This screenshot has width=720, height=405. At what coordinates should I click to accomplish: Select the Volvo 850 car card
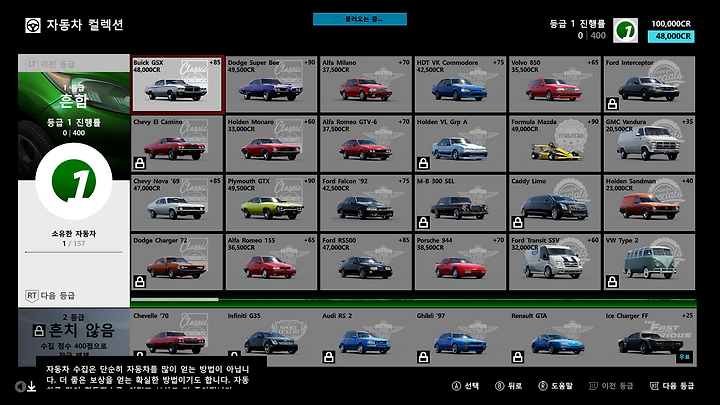pyautogui.click(x=555, y=85)
